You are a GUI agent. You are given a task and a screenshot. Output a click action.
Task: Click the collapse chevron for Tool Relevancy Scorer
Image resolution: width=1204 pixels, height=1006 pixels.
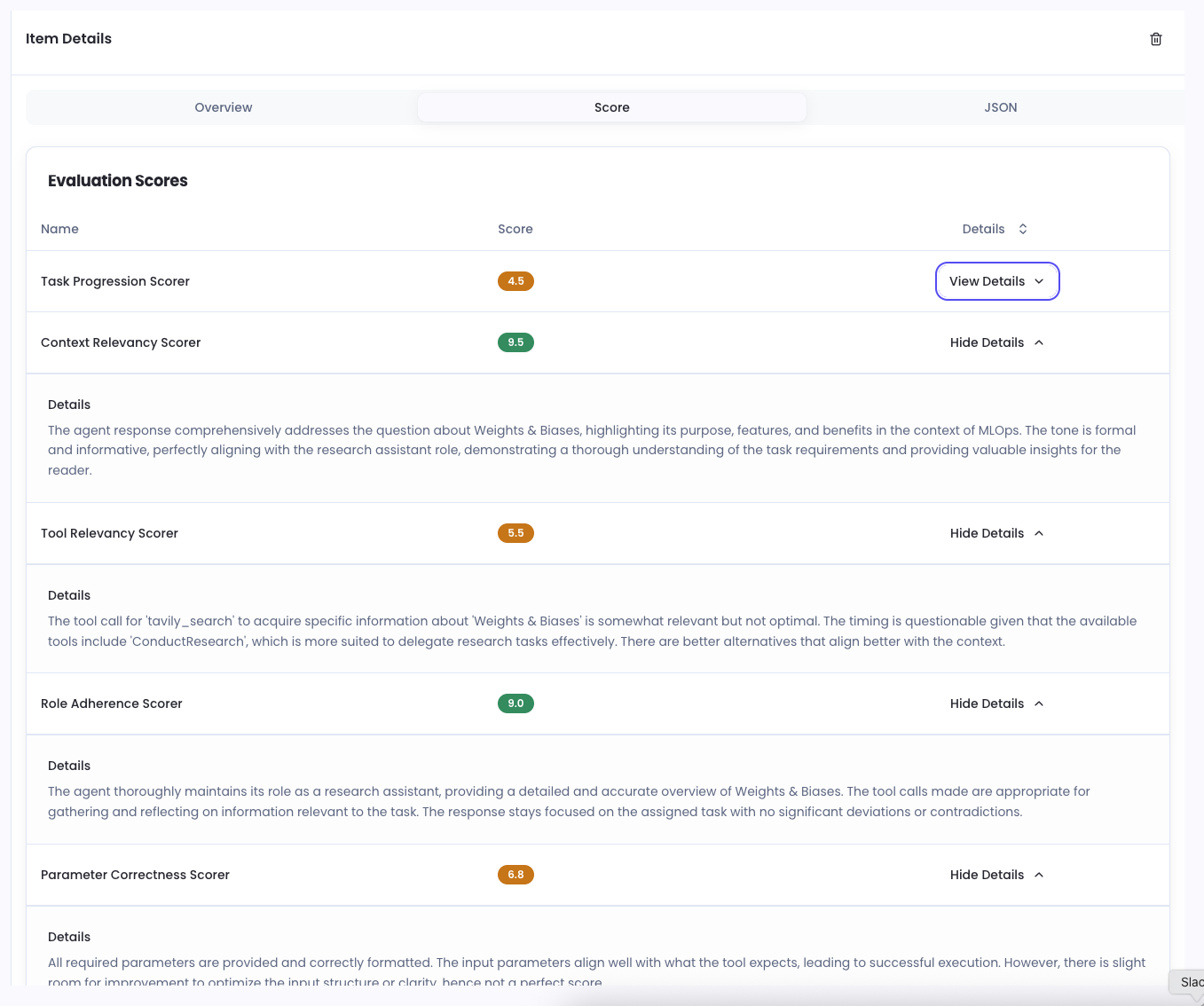point(1038,533)
